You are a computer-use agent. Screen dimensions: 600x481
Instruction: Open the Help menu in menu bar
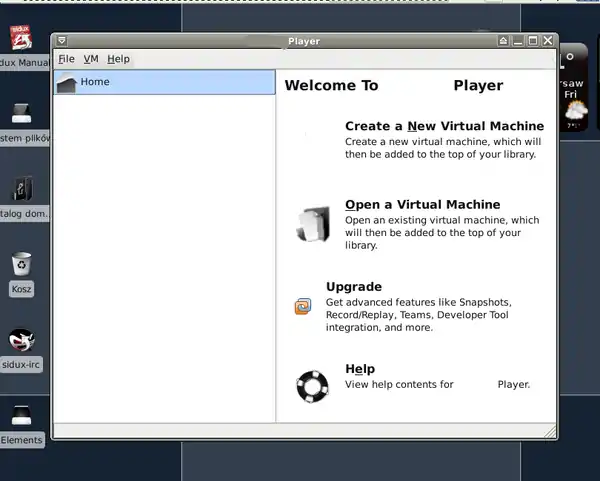[118, 59]
